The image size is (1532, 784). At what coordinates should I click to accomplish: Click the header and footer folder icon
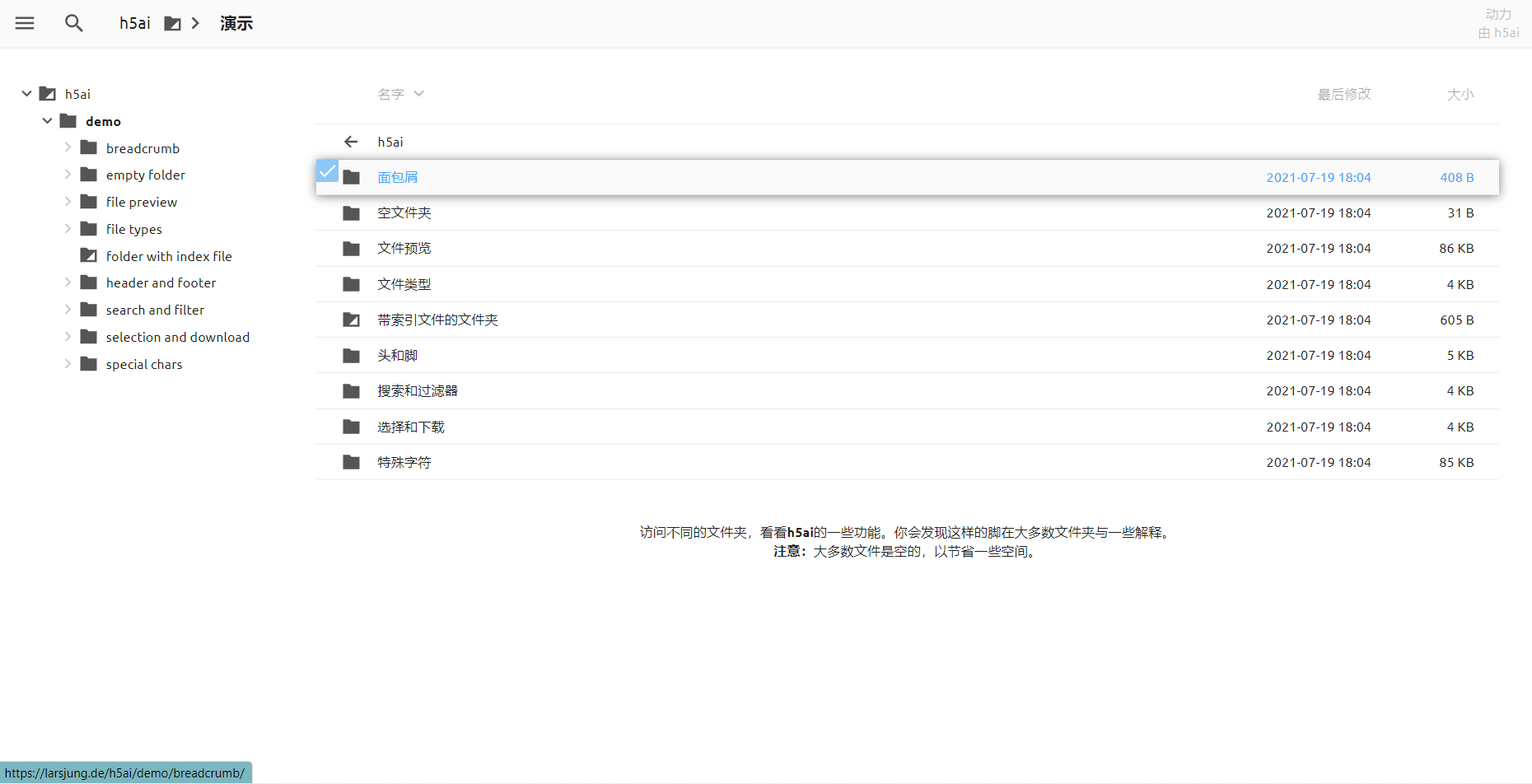pyautogui.click(x=89, y=282)
